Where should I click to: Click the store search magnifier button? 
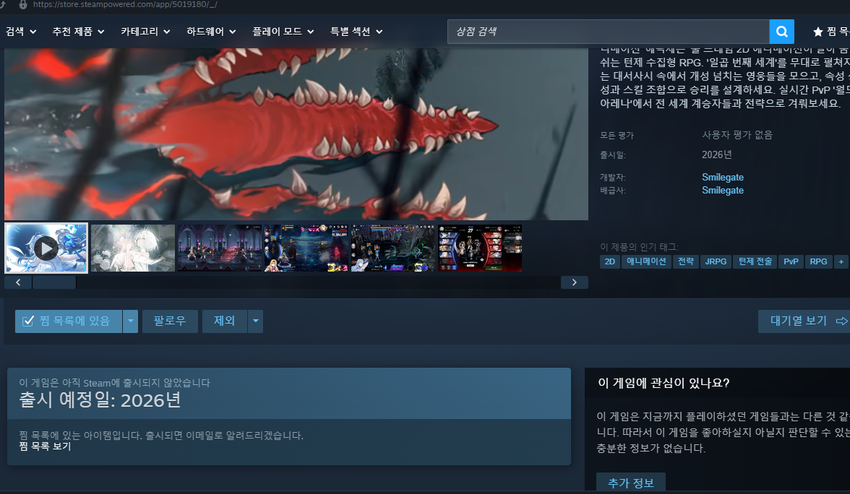coord(781,31)
